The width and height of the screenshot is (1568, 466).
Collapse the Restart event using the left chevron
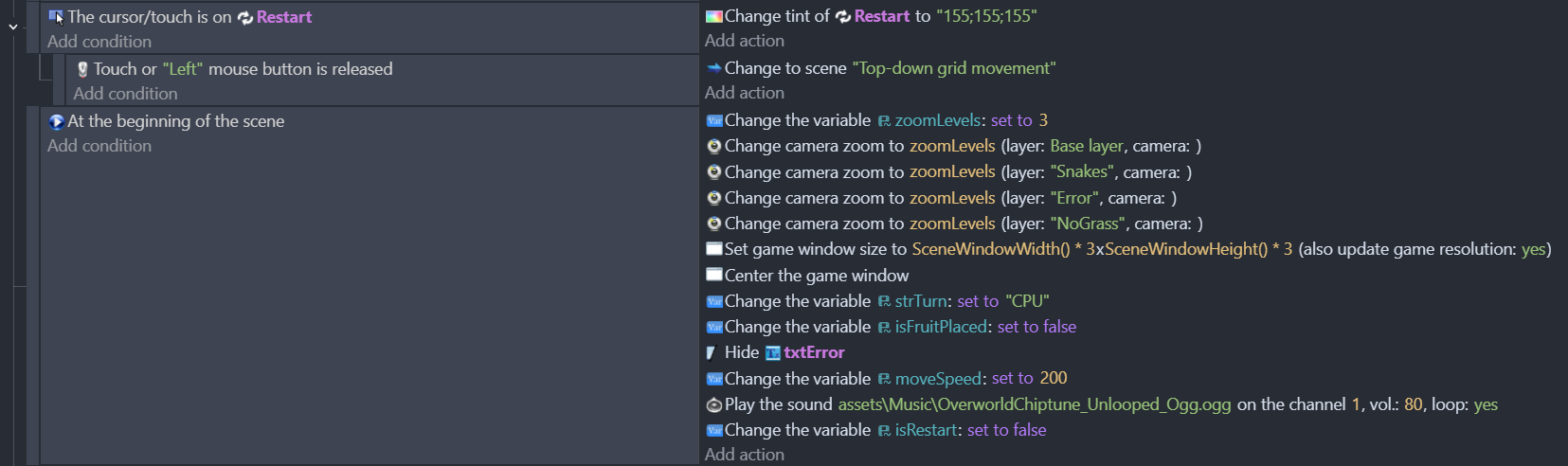coord(13,27)
